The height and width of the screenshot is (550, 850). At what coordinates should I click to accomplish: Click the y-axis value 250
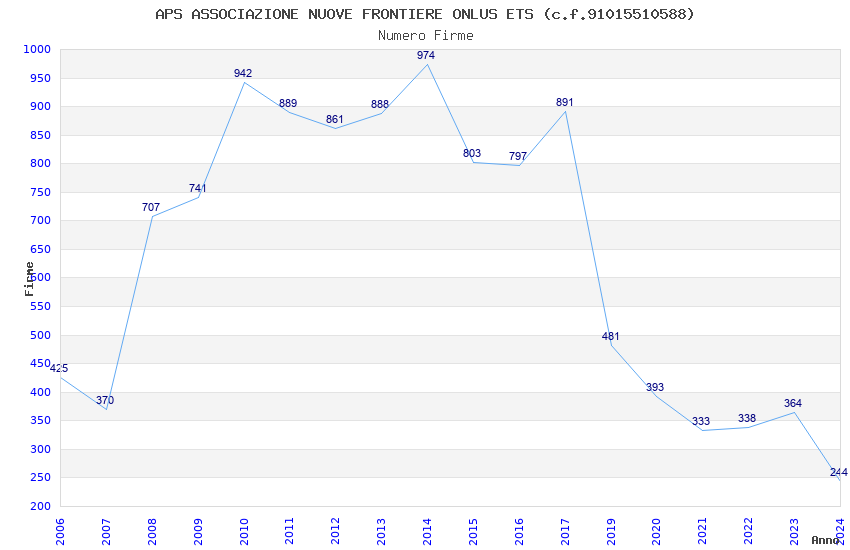coord(40,478)
